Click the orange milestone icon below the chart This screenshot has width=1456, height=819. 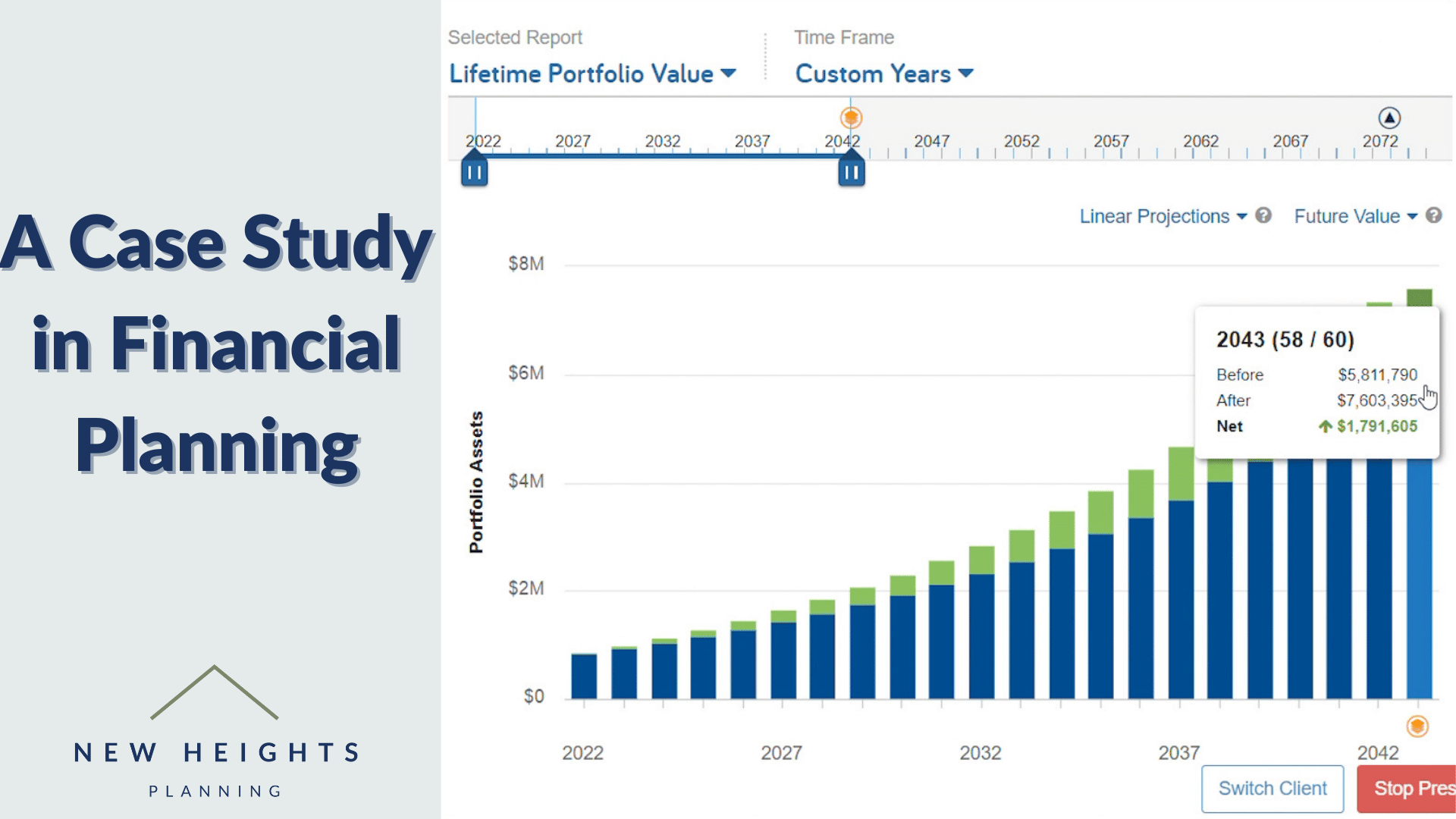pyautogui.click(x=1417, y=726)
